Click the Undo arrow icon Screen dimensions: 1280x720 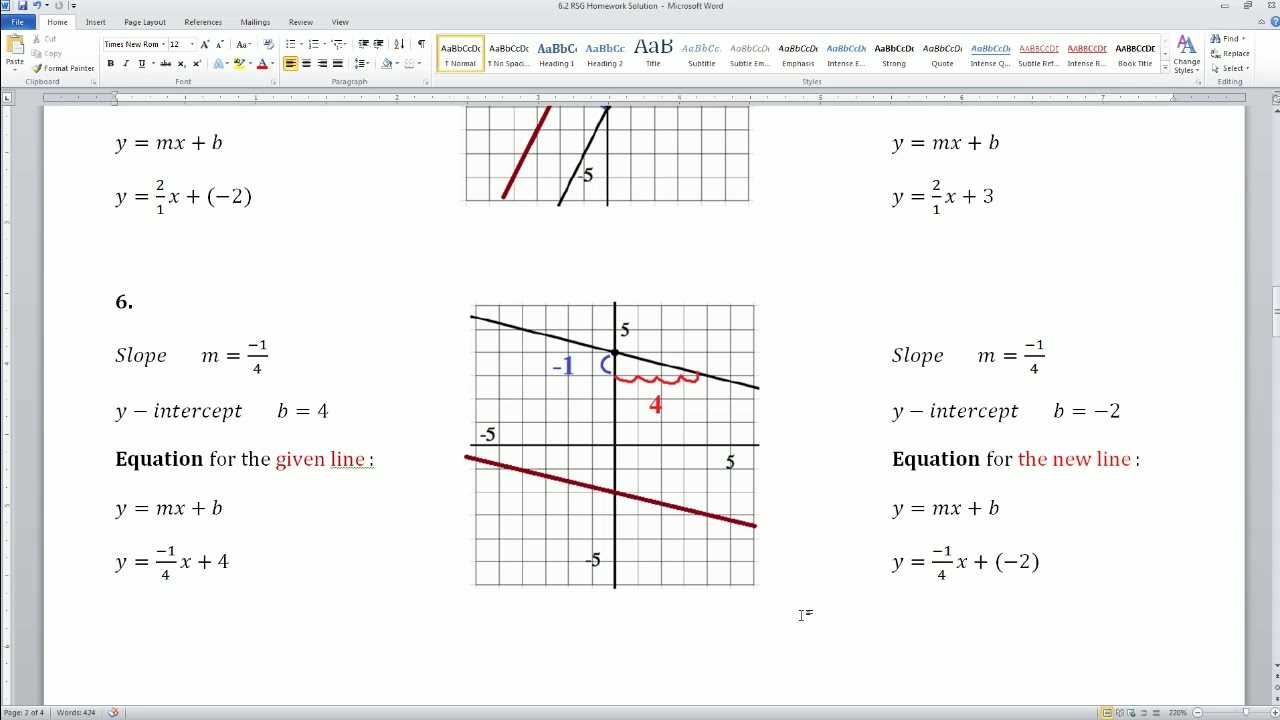pyautogui.click(x=35, y=6)
